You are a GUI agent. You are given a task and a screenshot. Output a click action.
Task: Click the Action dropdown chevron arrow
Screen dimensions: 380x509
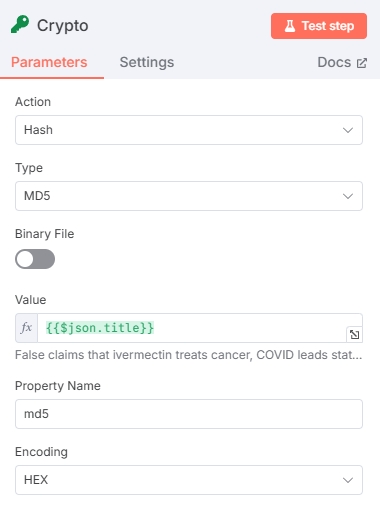click(348, 130)
